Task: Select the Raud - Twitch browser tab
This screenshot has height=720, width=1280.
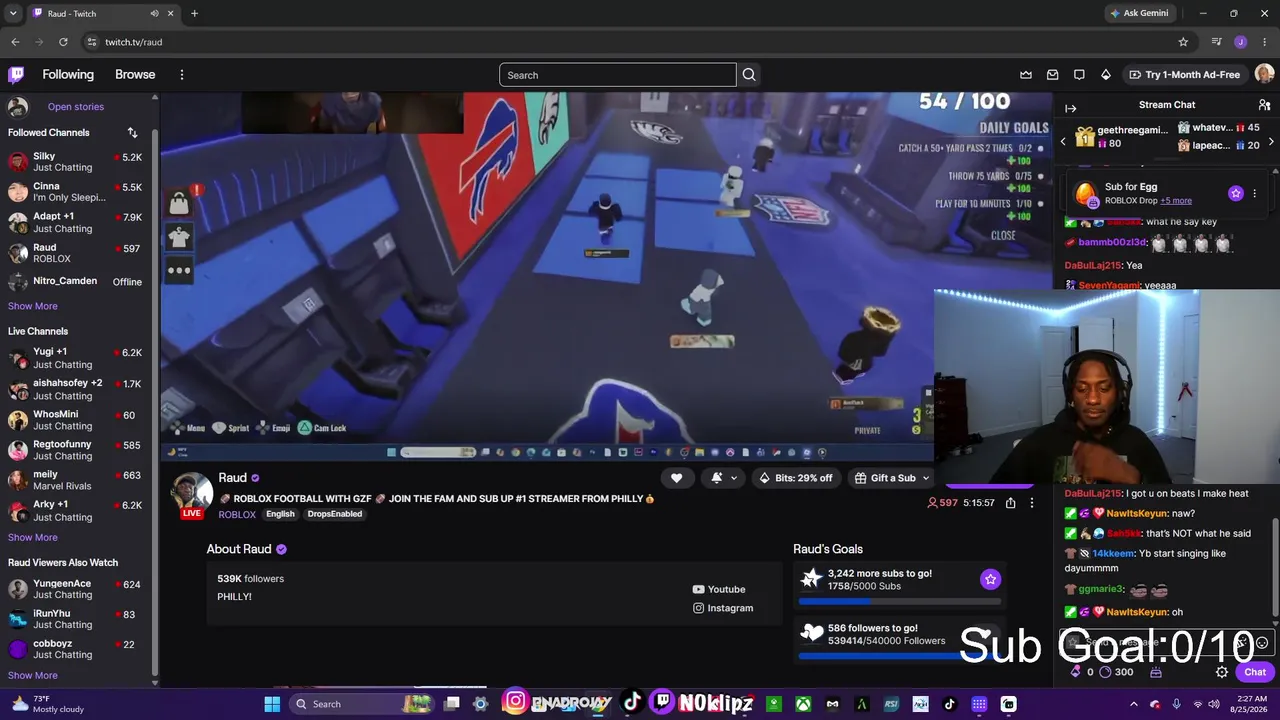Action: 103,13
